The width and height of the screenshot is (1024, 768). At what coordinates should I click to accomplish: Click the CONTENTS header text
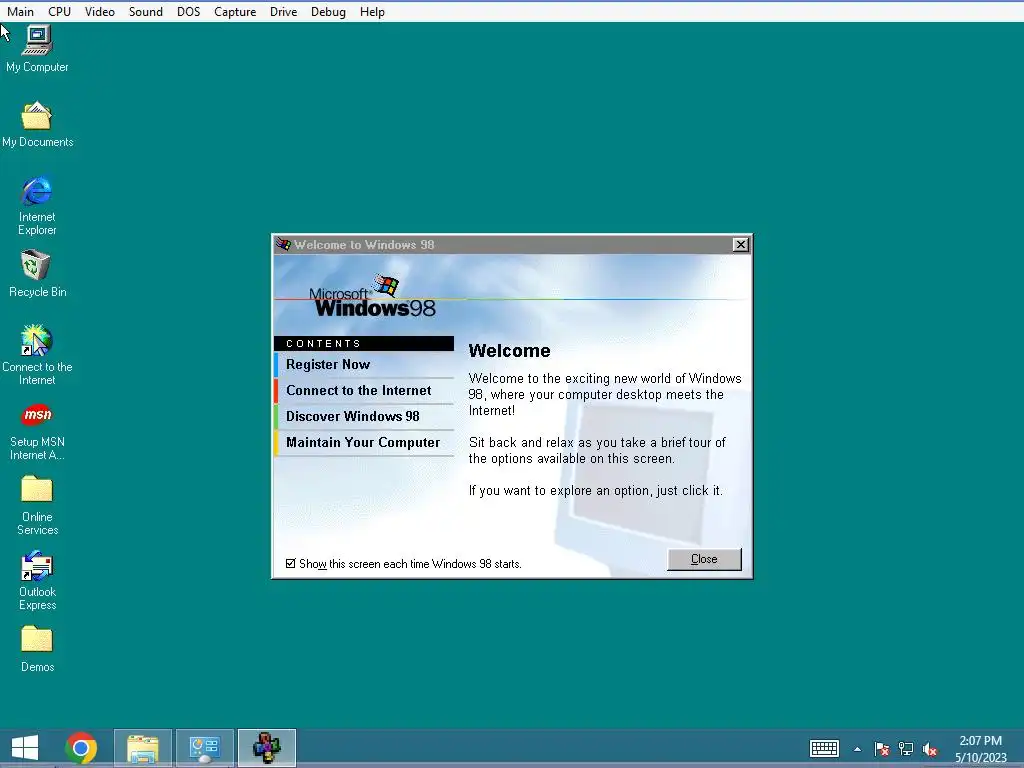[x=323, y=344]
